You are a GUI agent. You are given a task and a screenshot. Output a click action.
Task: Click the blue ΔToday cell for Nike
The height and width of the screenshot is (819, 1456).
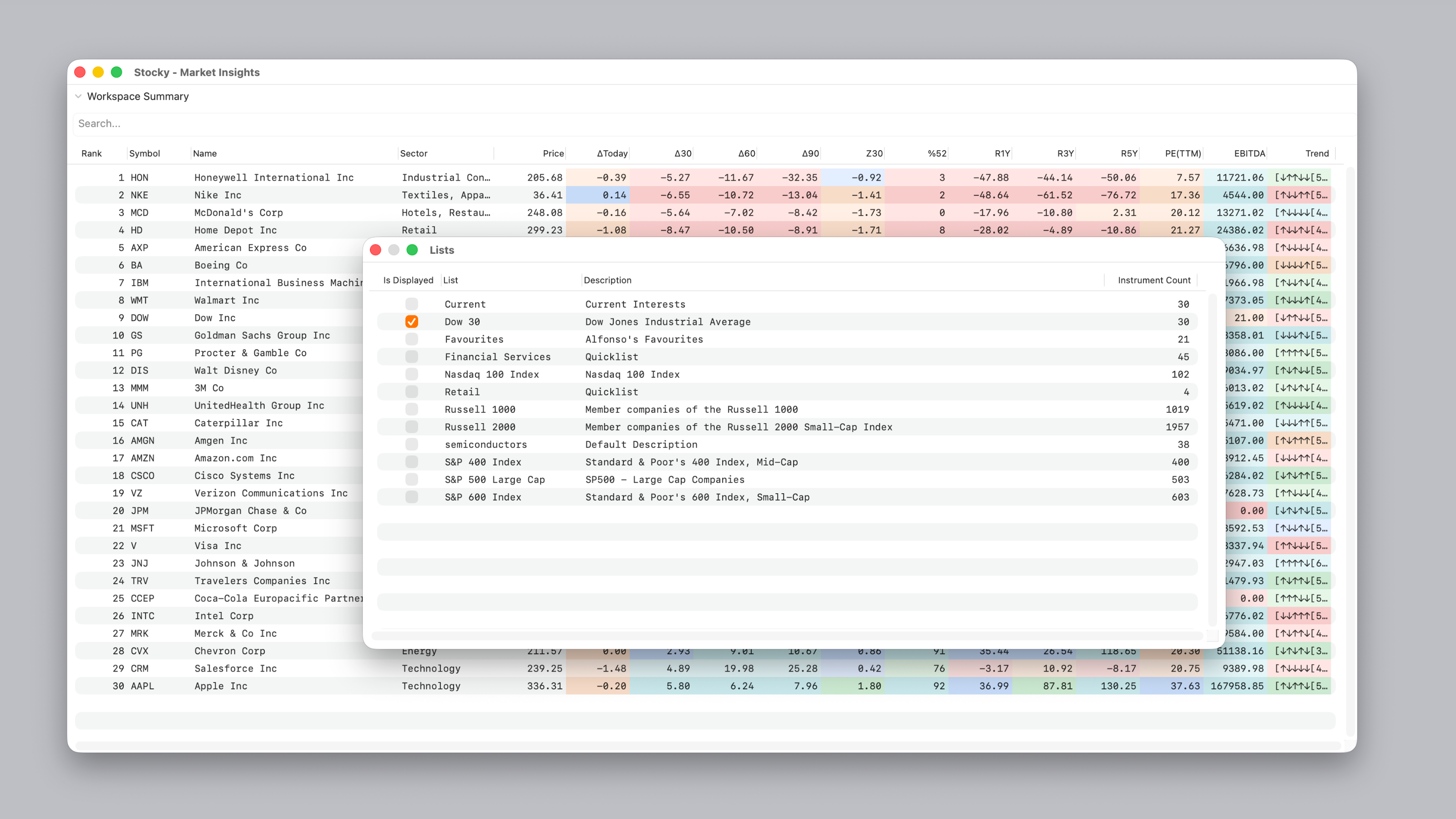click(597, 195)
